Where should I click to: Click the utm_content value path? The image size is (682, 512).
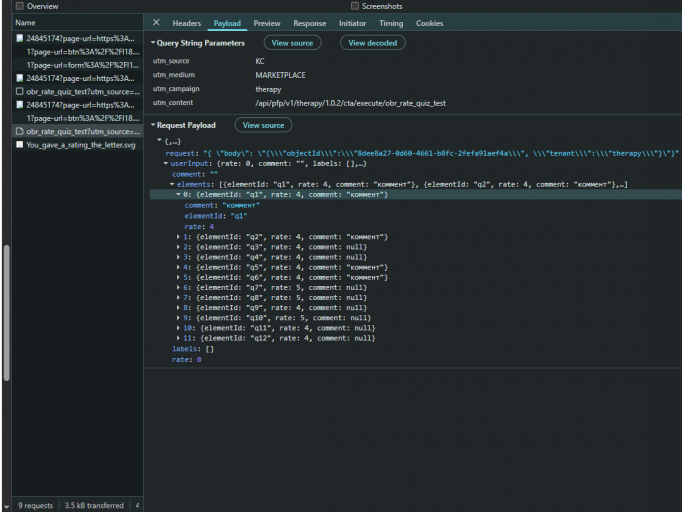[x=351, y=104]
